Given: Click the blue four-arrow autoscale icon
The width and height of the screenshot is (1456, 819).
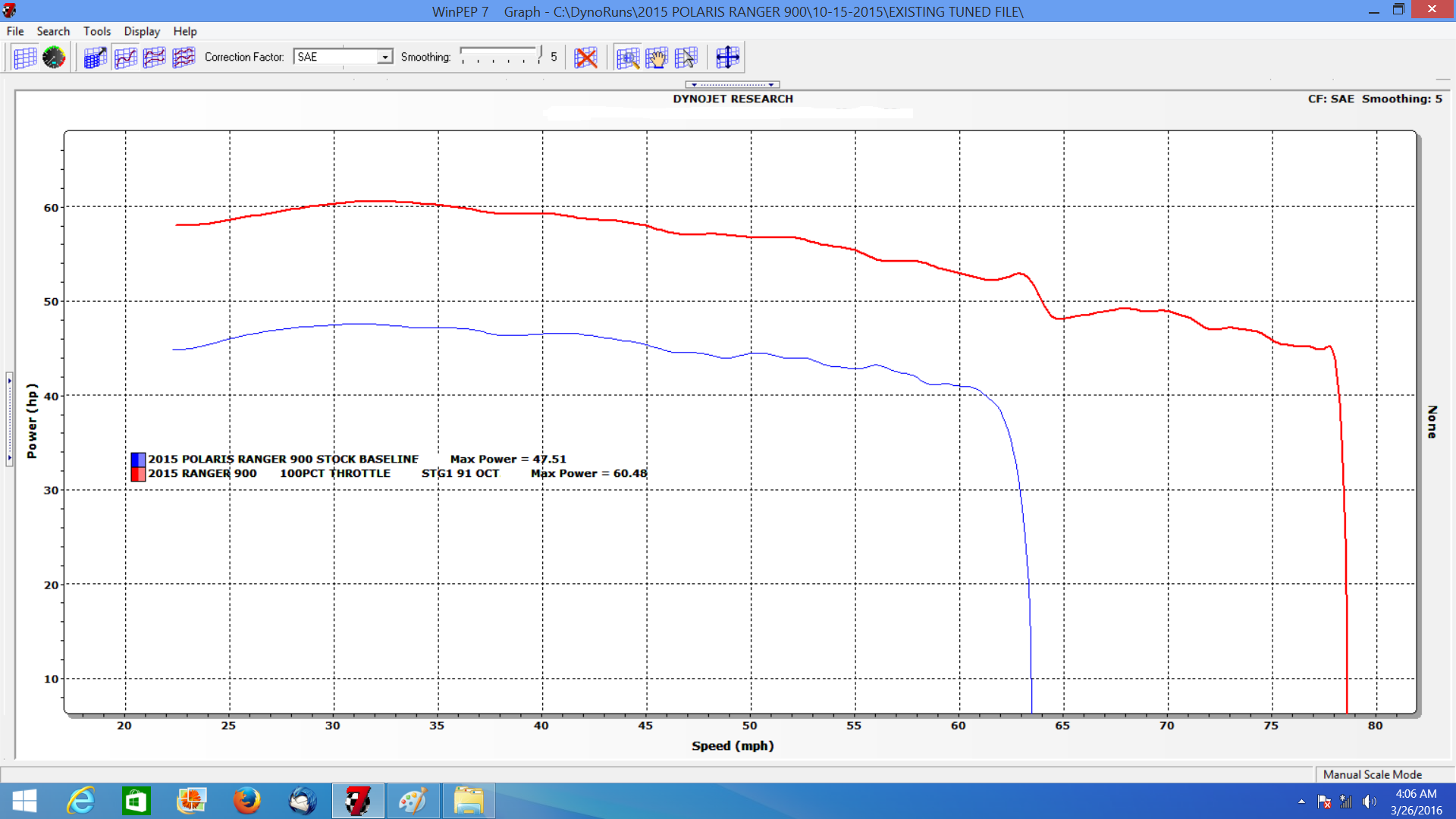Looking at the screenshot, I should (727, 58).
